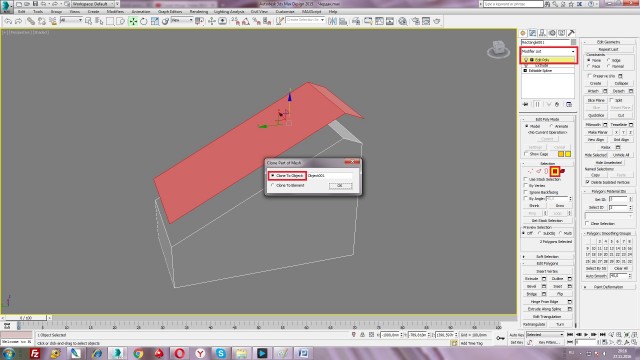Open the Modifiers menu

115,11
